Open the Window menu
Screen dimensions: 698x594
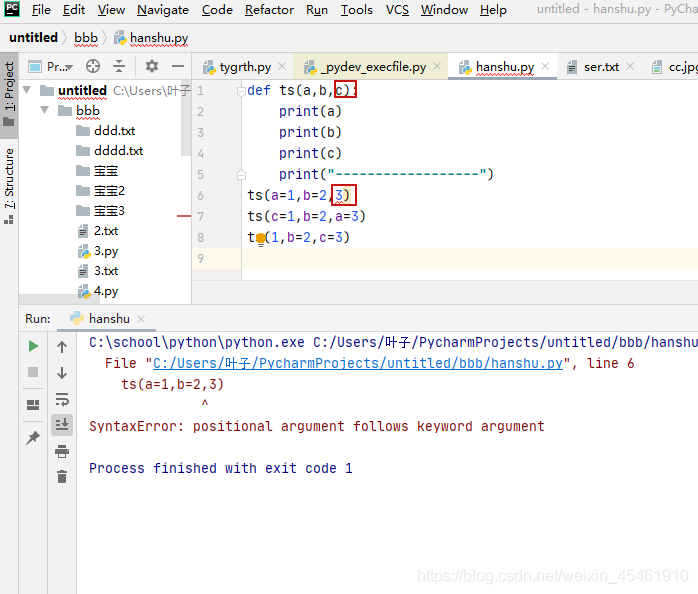[x=444, y=9]
